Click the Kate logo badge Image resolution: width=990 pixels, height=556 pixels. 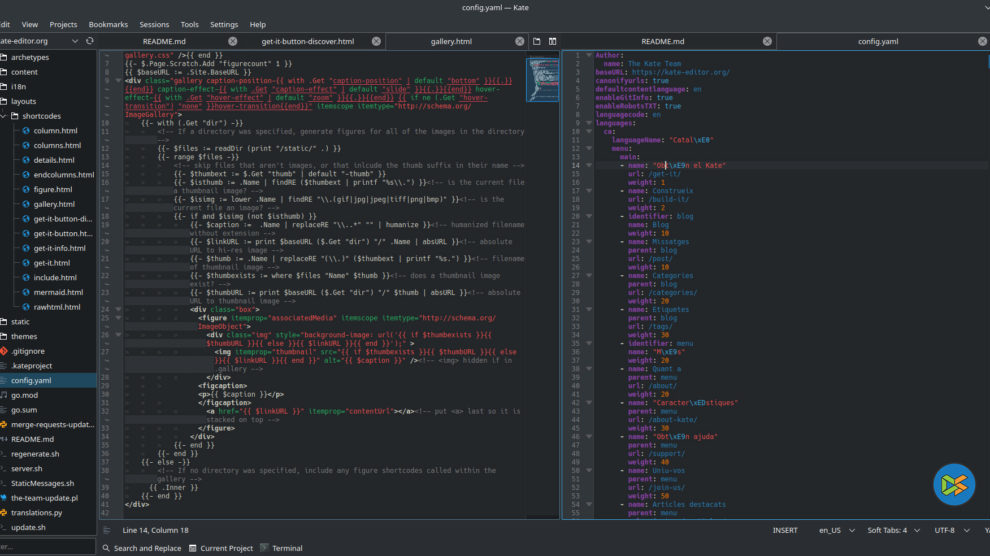pos(953,485)
